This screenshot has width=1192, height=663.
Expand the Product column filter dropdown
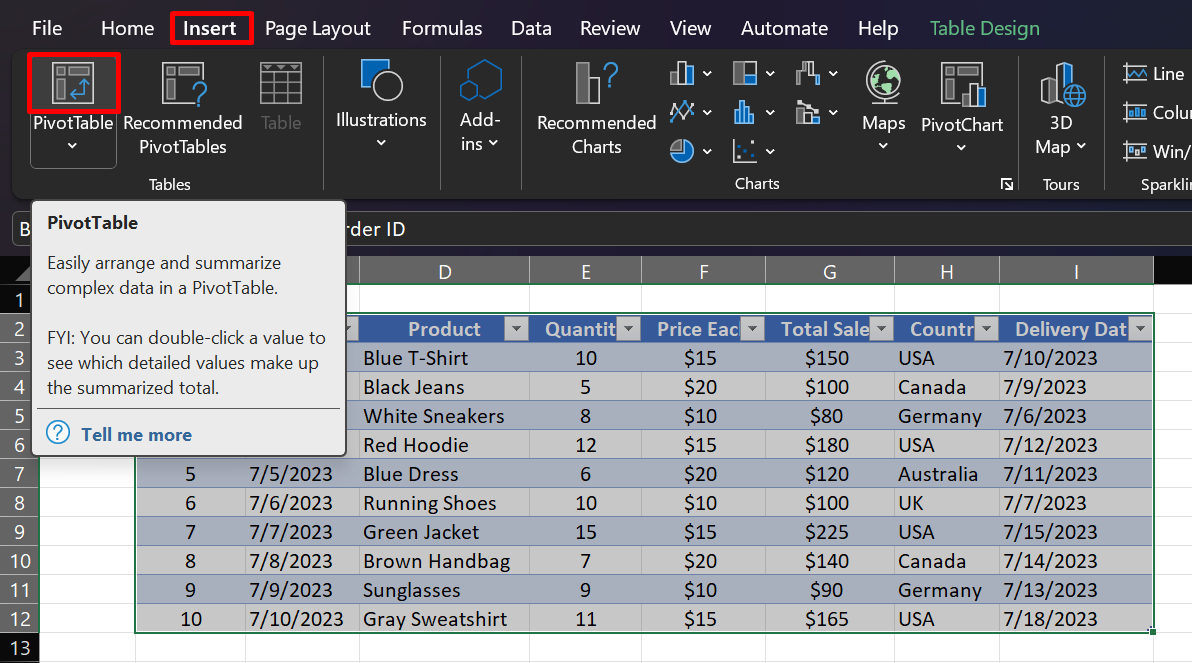tap(516, 328)
